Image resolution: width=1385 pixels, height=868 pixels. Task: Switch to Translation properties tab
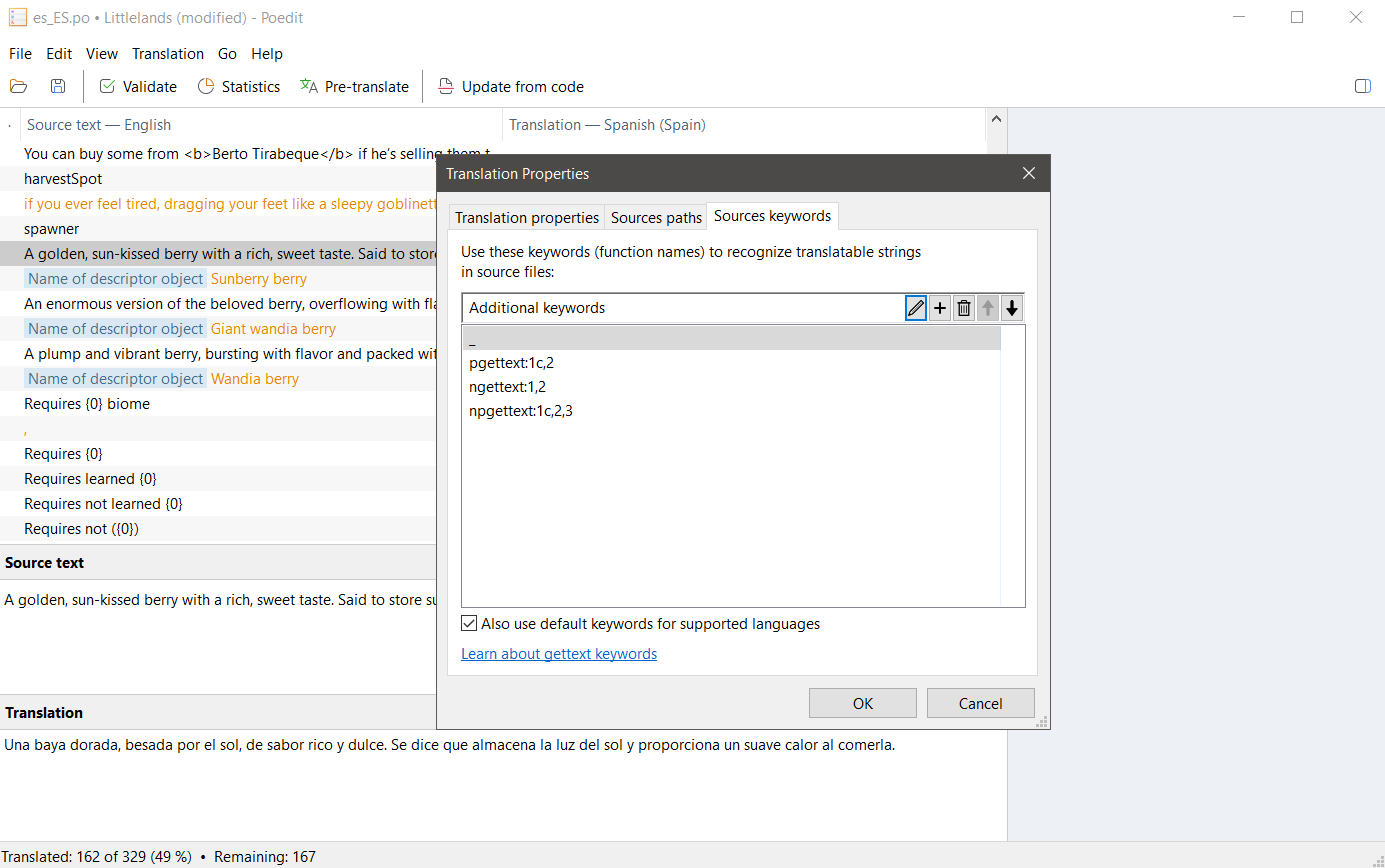pyautogui.click(x=526, y=217)
